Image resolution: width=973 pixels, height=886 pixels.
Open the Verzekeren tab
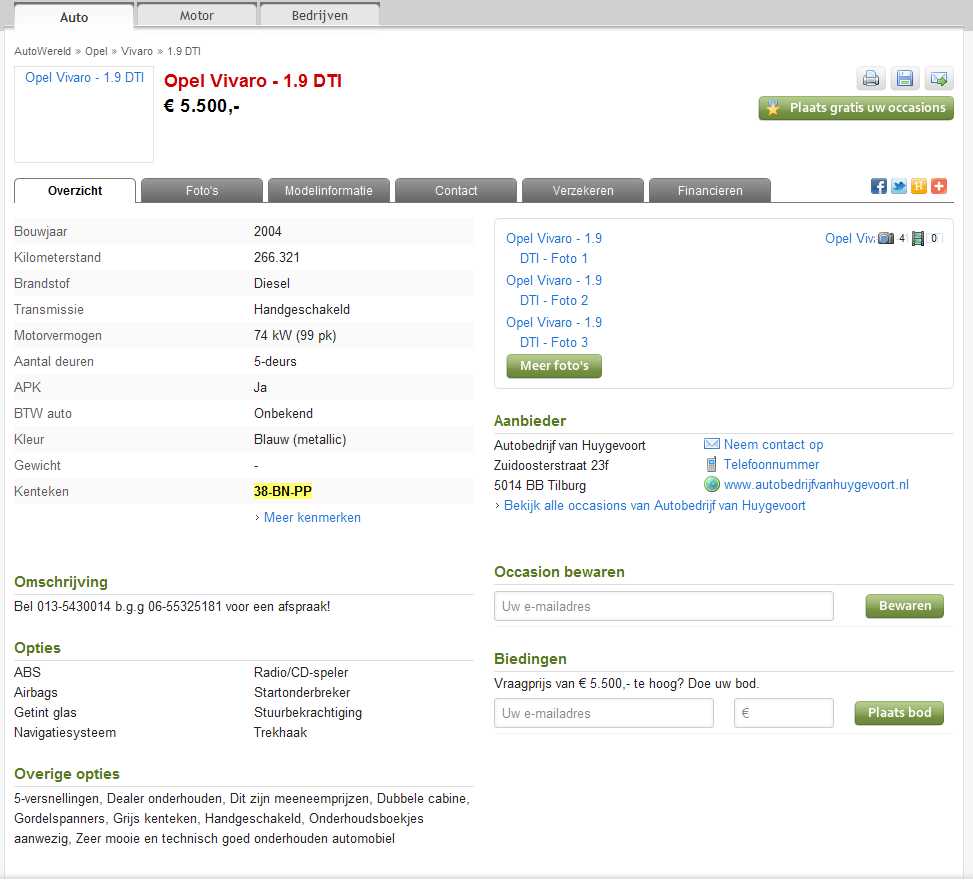pyautogui.click(x=583, y=190)
